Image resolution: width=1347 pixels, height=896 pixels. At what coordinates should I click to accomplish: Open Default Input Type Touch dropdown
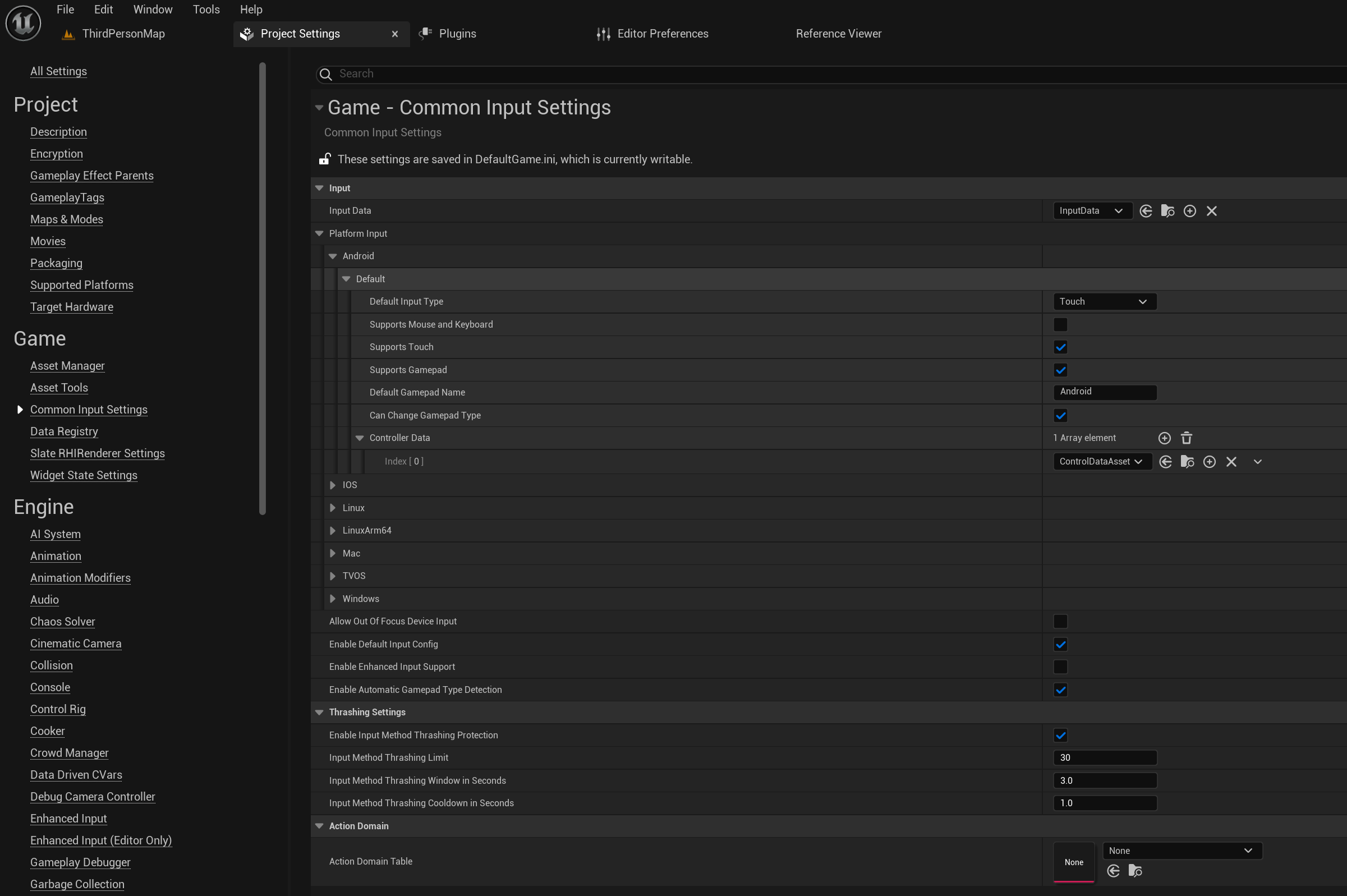[1104, 302]
